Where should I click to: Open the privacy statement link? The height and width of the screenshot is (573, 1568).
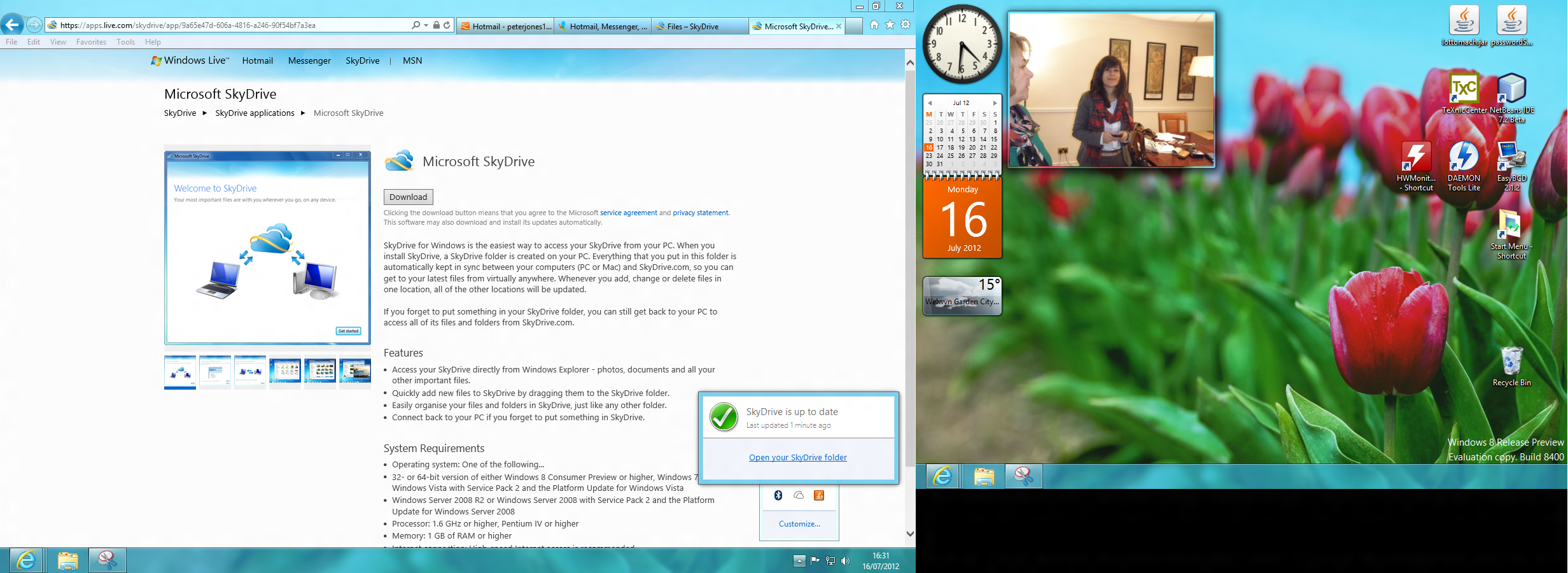coord(700,213)
